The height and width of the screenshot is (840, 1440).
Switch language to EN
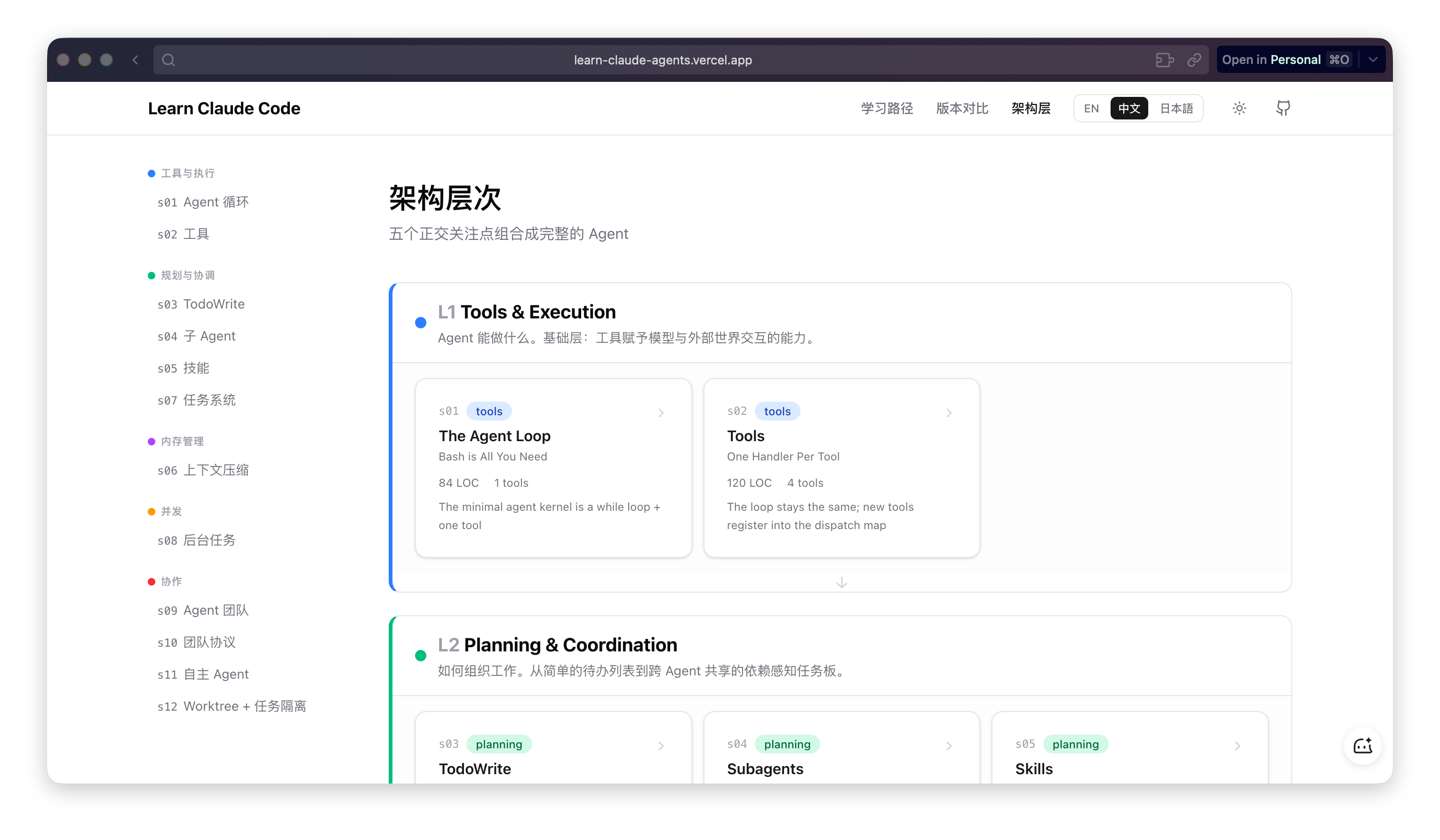coord(1091,109)
